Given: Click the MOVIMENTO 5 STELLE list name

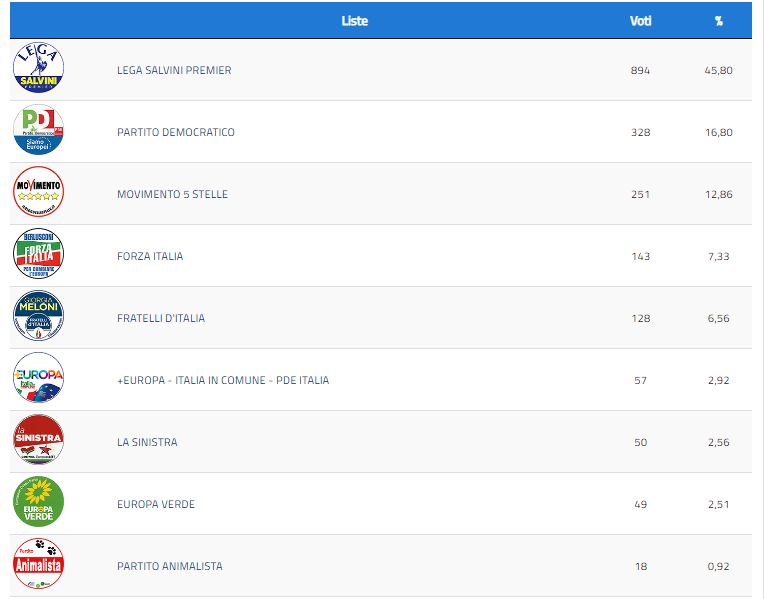Looking at the screenshot, I should (x=172, y=194).
